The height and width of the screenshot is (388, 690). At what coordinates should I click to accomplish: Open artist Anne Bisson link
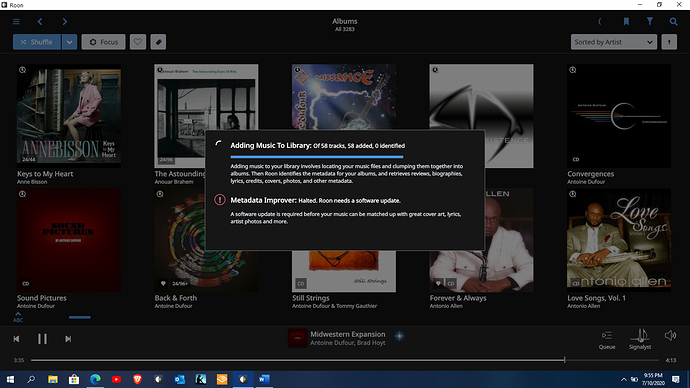[32, 182]
